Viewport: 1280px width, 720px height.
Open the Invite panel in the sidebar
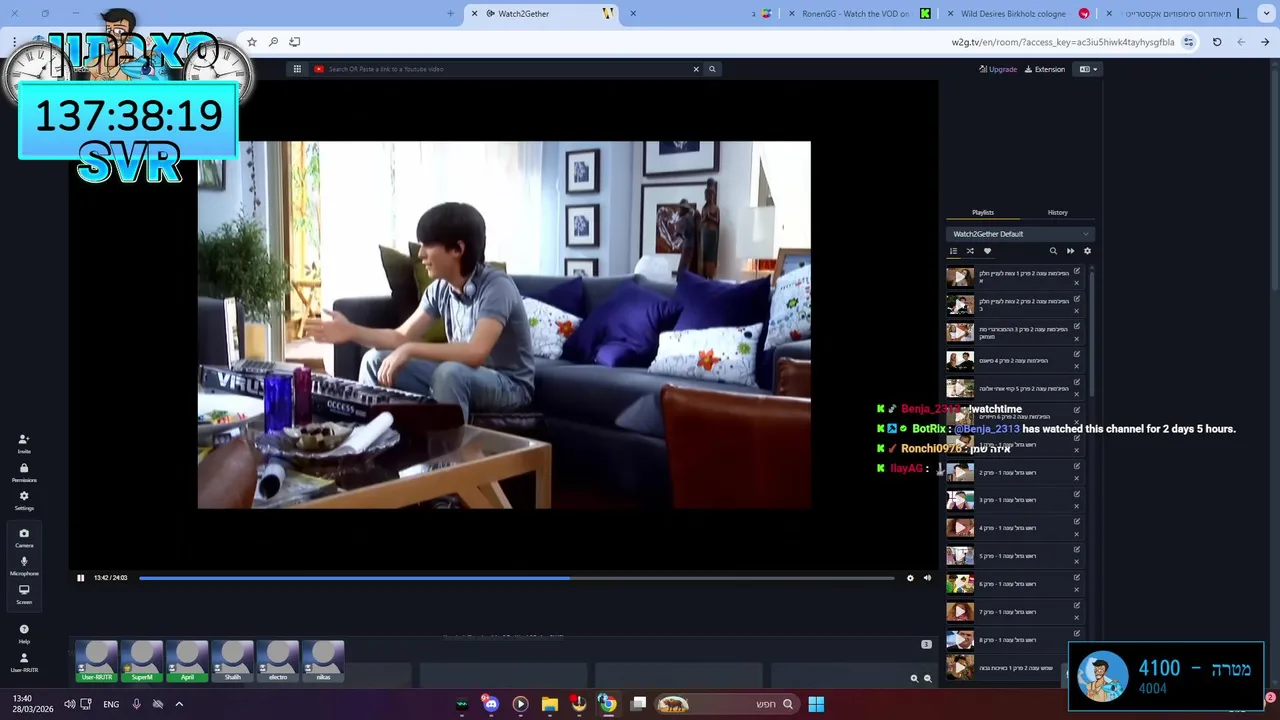click(x=24, y=444)
